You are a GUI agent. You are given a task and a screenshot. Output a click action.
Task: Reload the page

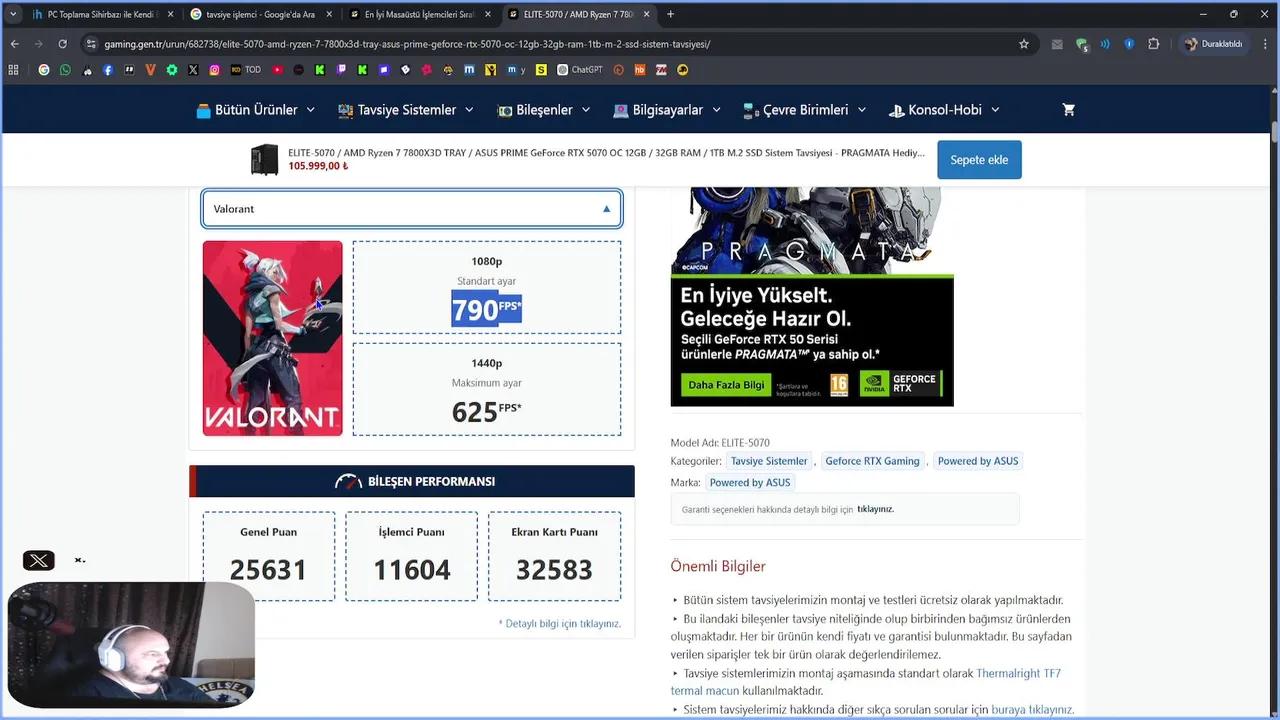point(62,44)
